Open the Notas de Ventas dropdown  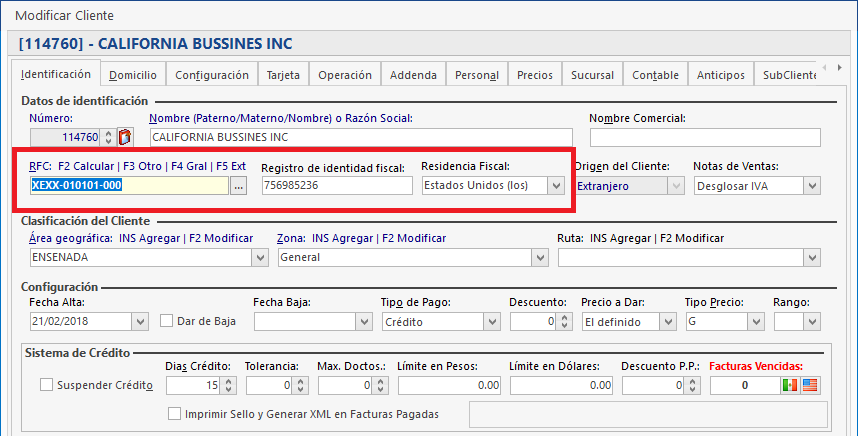[811, 185]
